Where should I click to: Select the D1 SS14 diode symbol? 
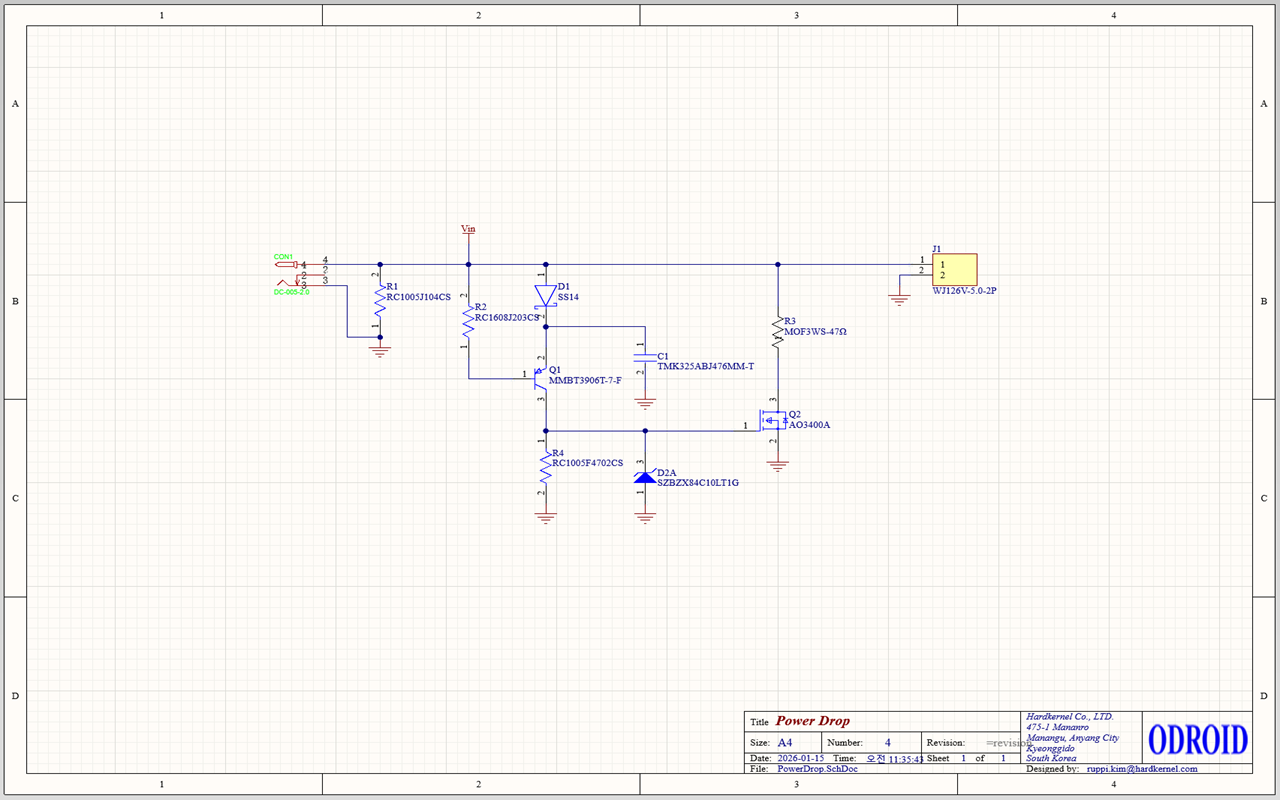[x=545, y=295]
